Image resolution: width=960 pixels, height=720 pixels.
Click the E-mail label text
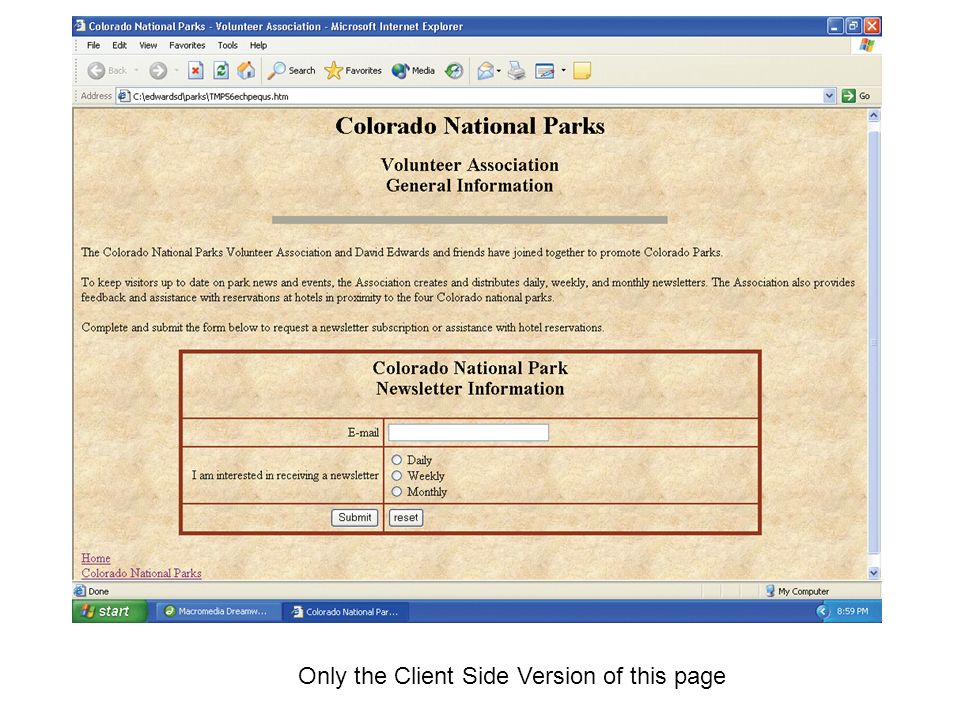tap(363, 433)
